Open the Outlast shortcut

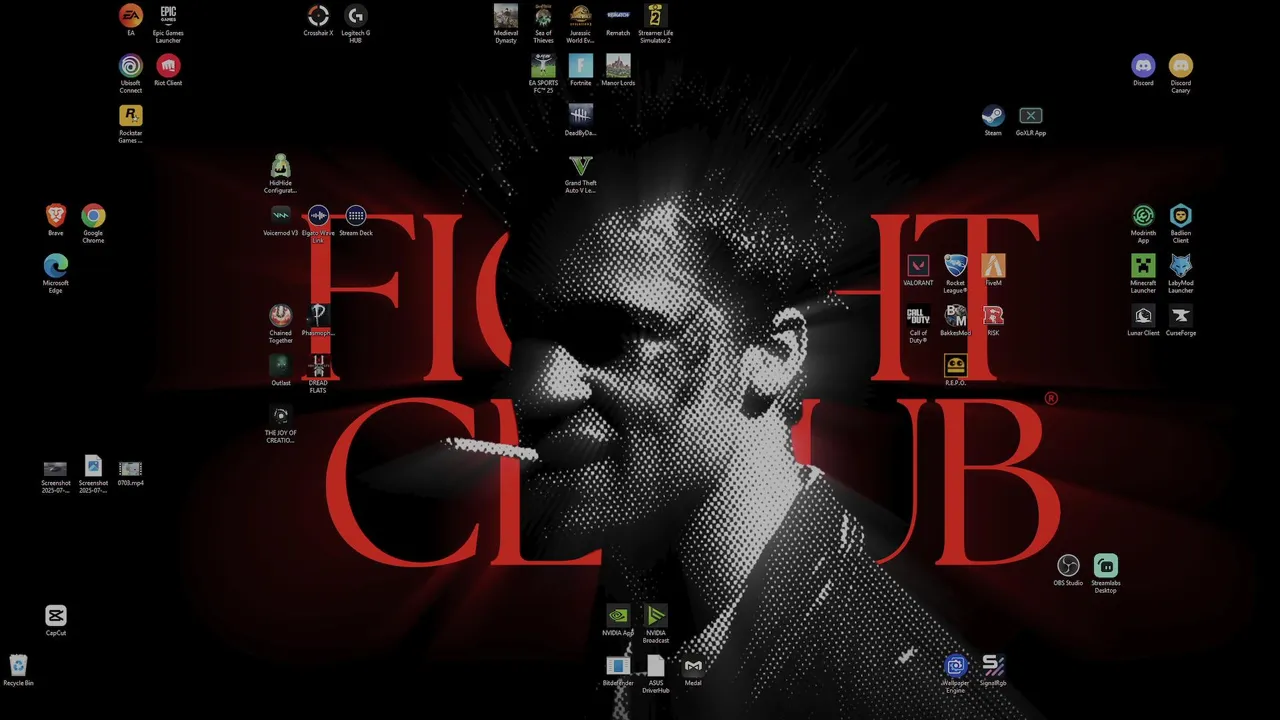(x=280, y=366)
